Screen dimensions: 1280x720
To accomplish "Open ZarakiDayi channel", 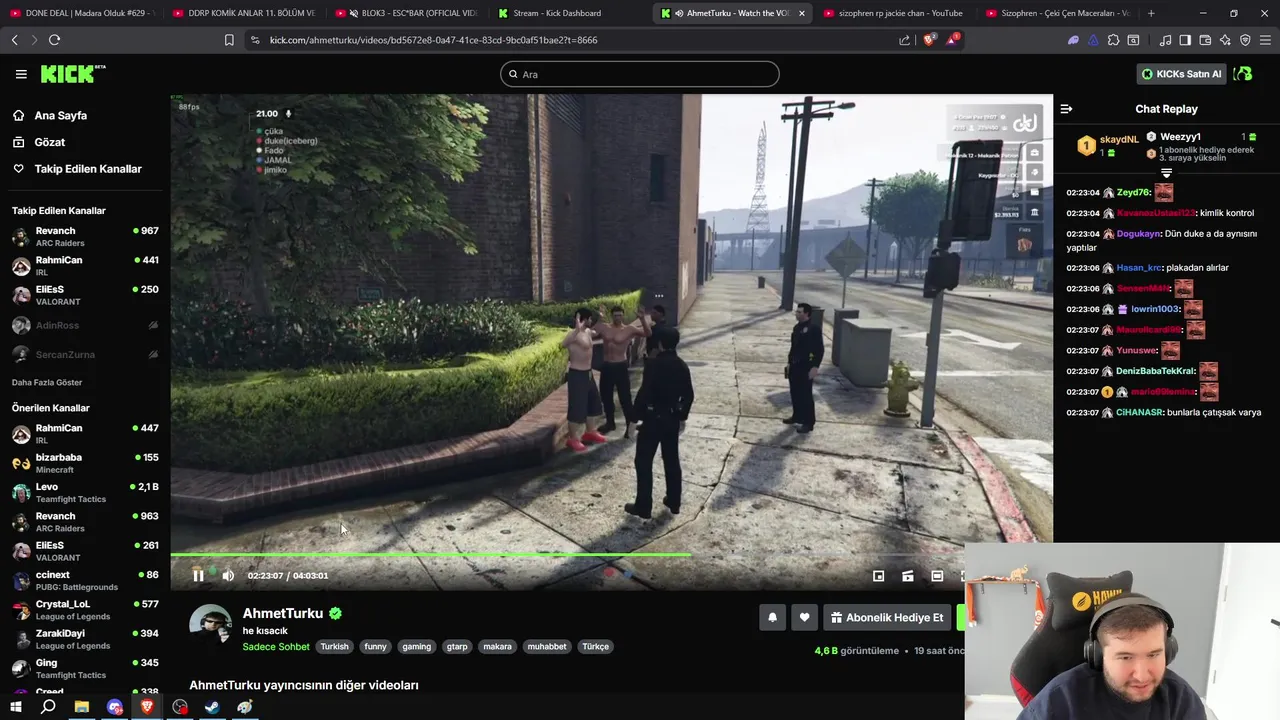I will 85,639.
